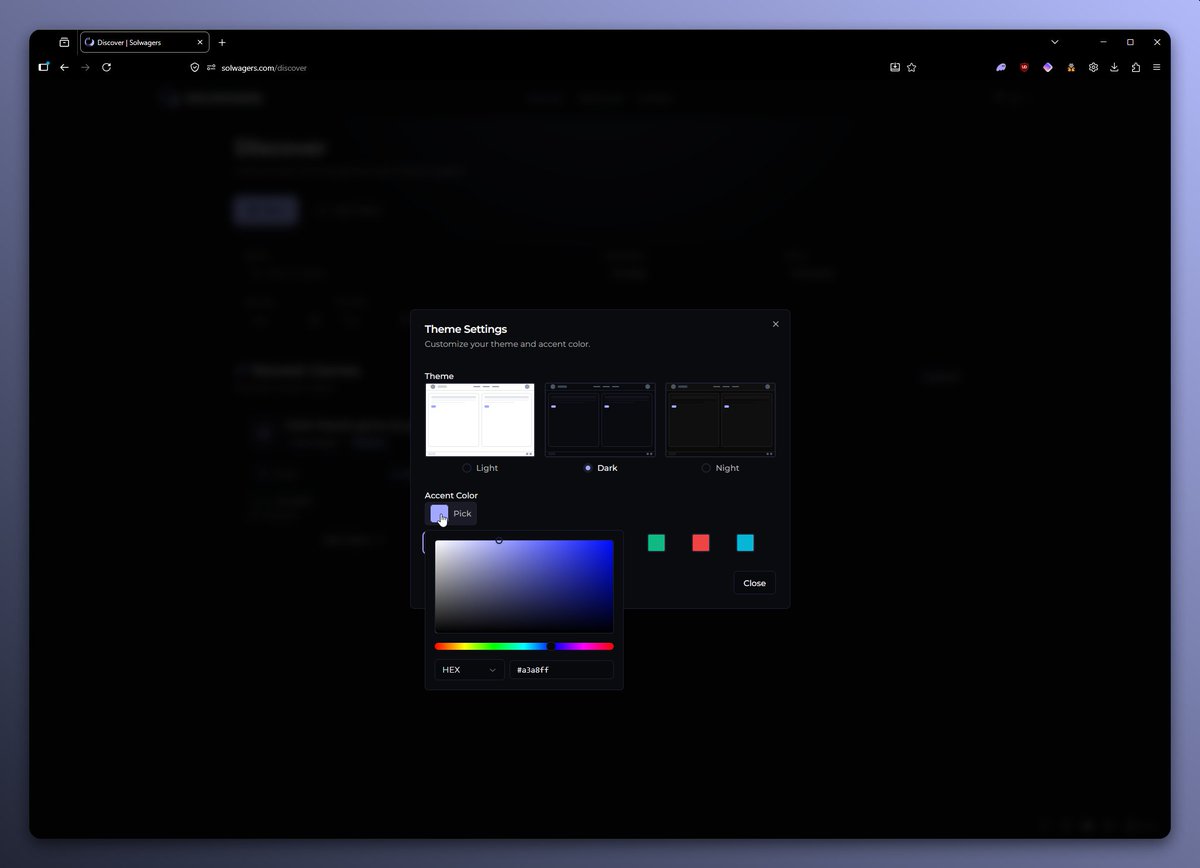The image size is (1200, 868).
Task: Open the HEX color format dropdown
Action: (x=469, y=670)
